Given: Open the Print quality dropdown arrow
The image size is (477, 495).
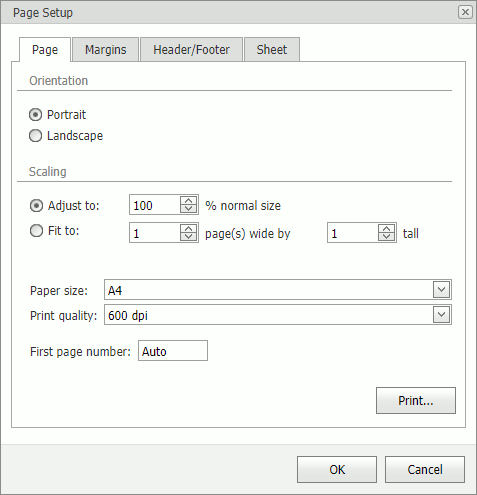Looking at the screenshot, I should click(x=441, y=314).
